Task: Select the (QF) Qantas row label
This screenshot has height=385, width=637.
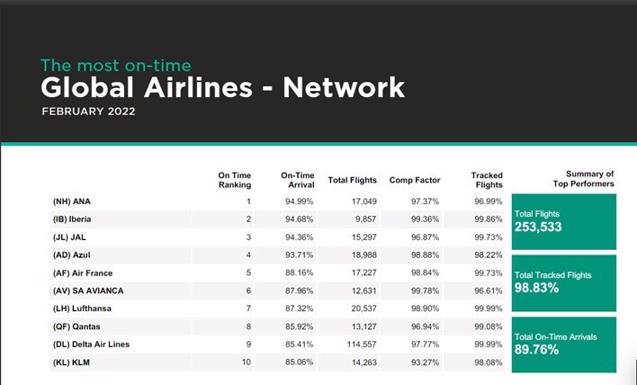Action: point(76,327)
